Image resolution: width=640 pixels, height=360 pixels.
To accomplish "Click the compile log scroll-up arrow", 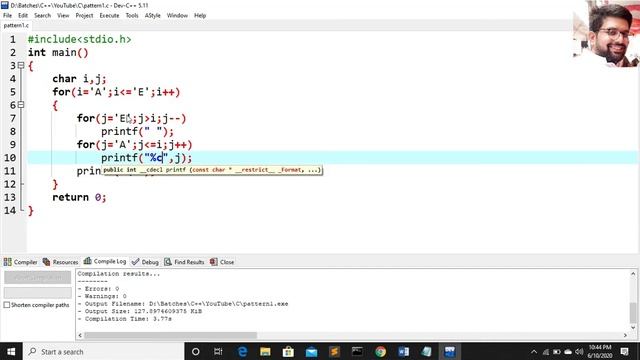I will point(633,274).
